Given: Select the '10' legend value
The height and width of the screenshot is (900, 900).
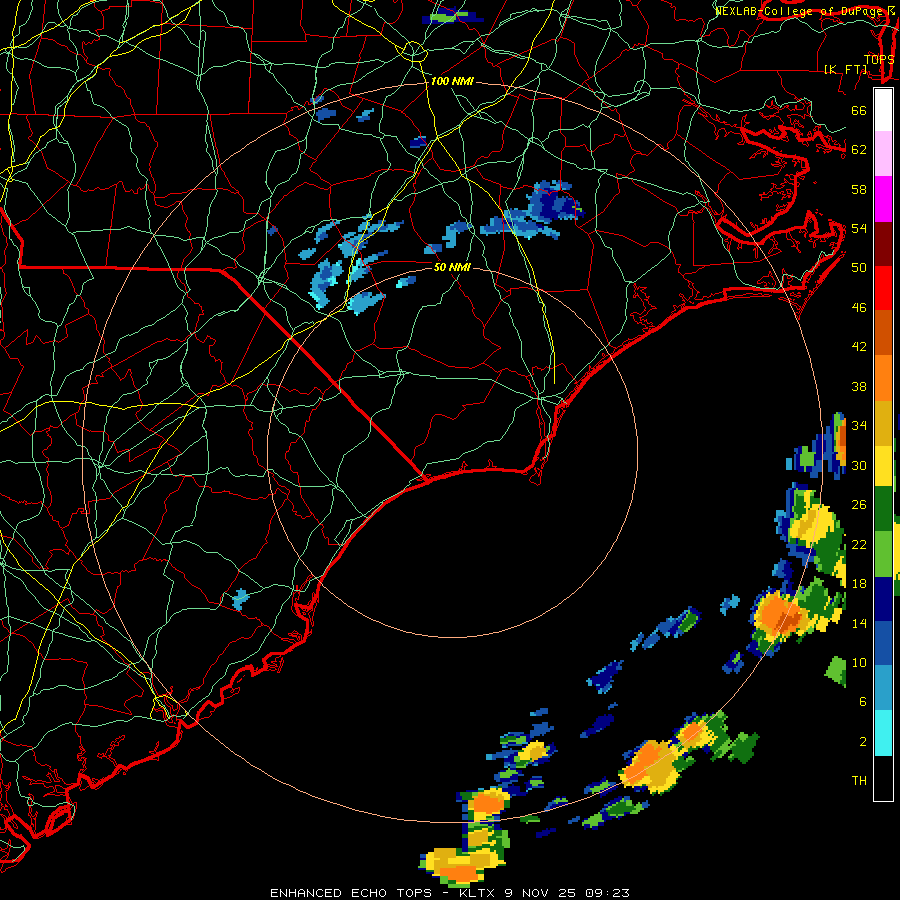Looking at the screenshot, I should 859,662.
